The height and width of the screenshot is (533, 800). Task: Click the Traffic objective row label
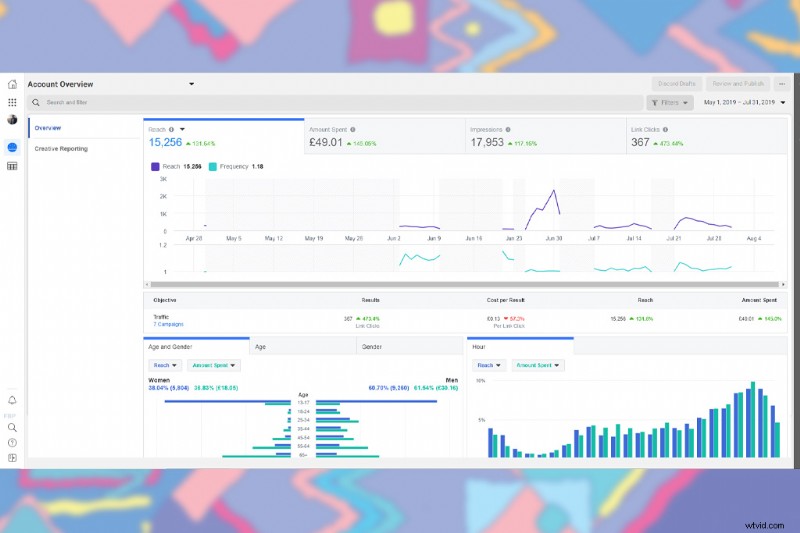click(161, 317)
